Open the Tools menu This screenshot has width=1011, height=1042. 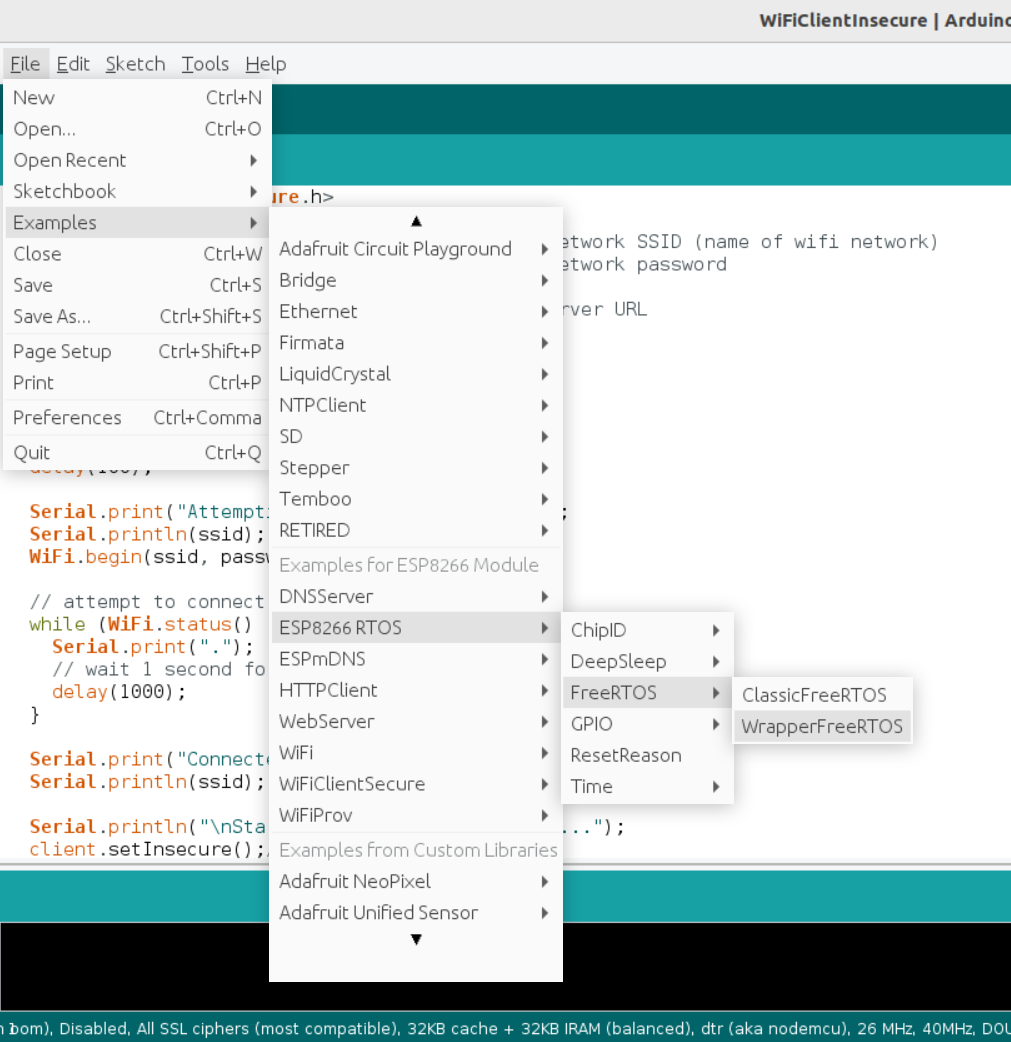point(205,64)
